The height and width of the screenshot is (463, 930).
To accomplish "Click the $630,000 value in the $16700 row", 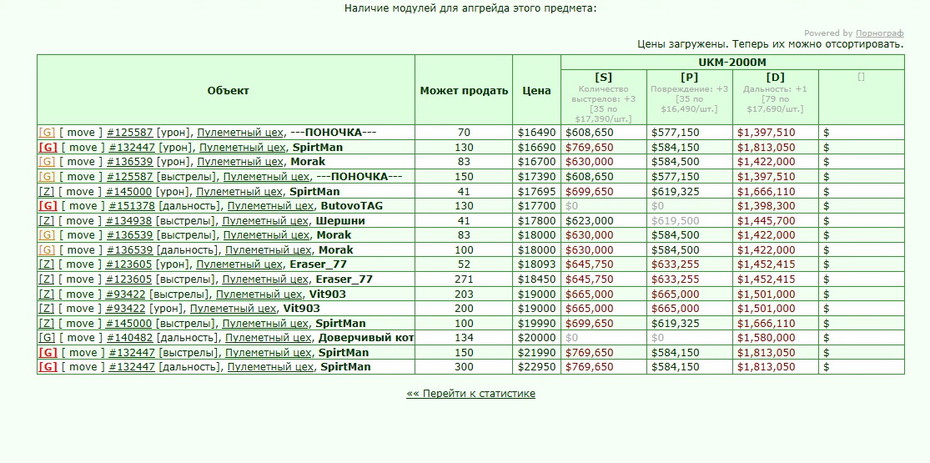I will pyautogui.click(x=590, y=162).
